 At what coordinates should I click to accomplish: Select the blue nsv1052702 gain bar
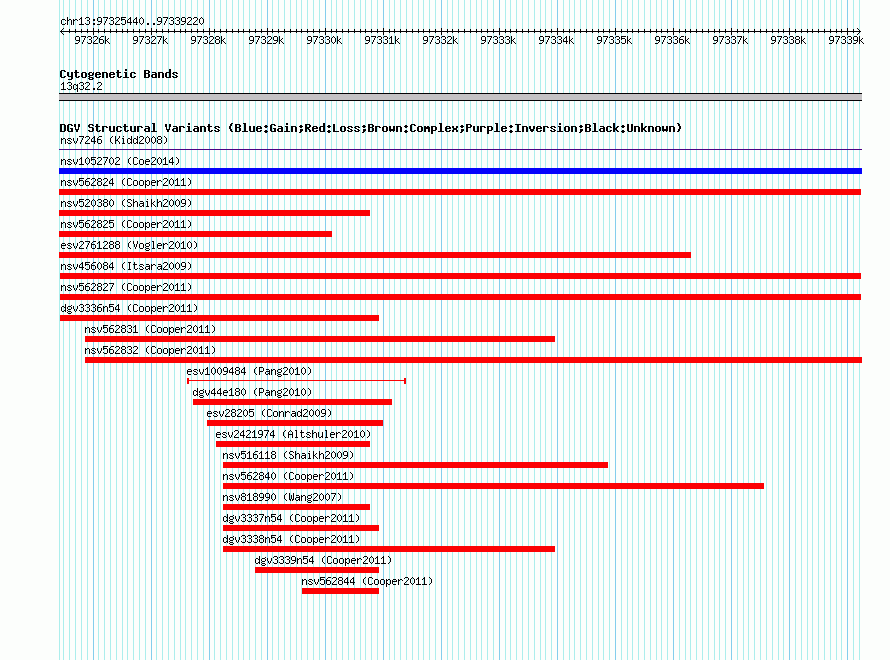tap(460, 171)
